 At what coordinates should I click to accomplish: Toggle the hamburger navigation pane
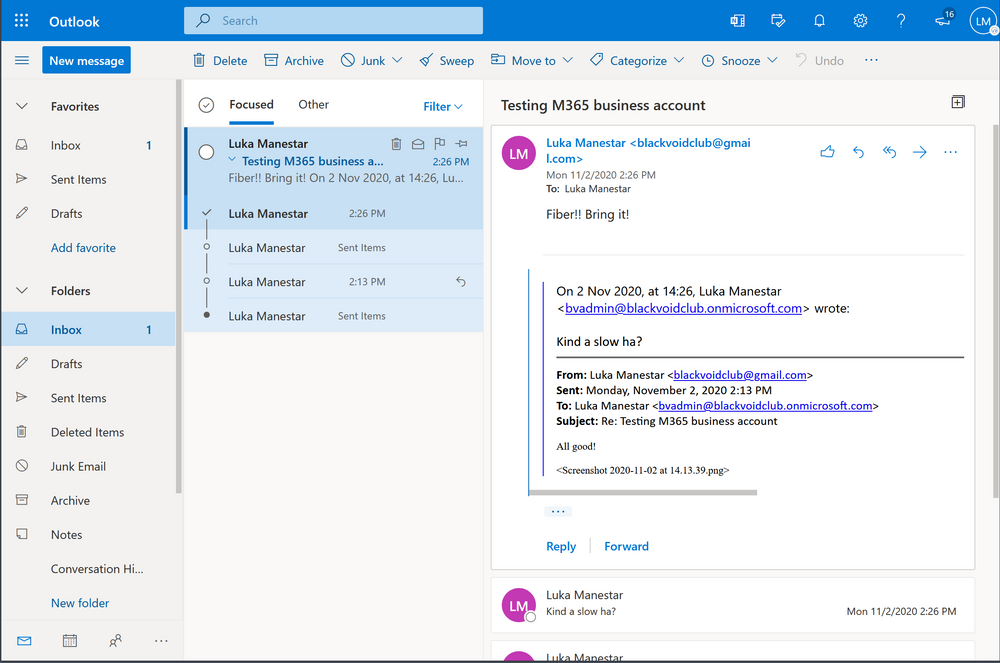[21, 61]
